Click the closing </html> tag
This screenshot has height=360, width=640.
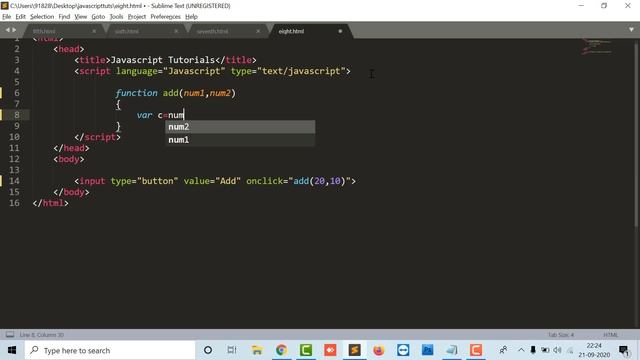(51, 203)
